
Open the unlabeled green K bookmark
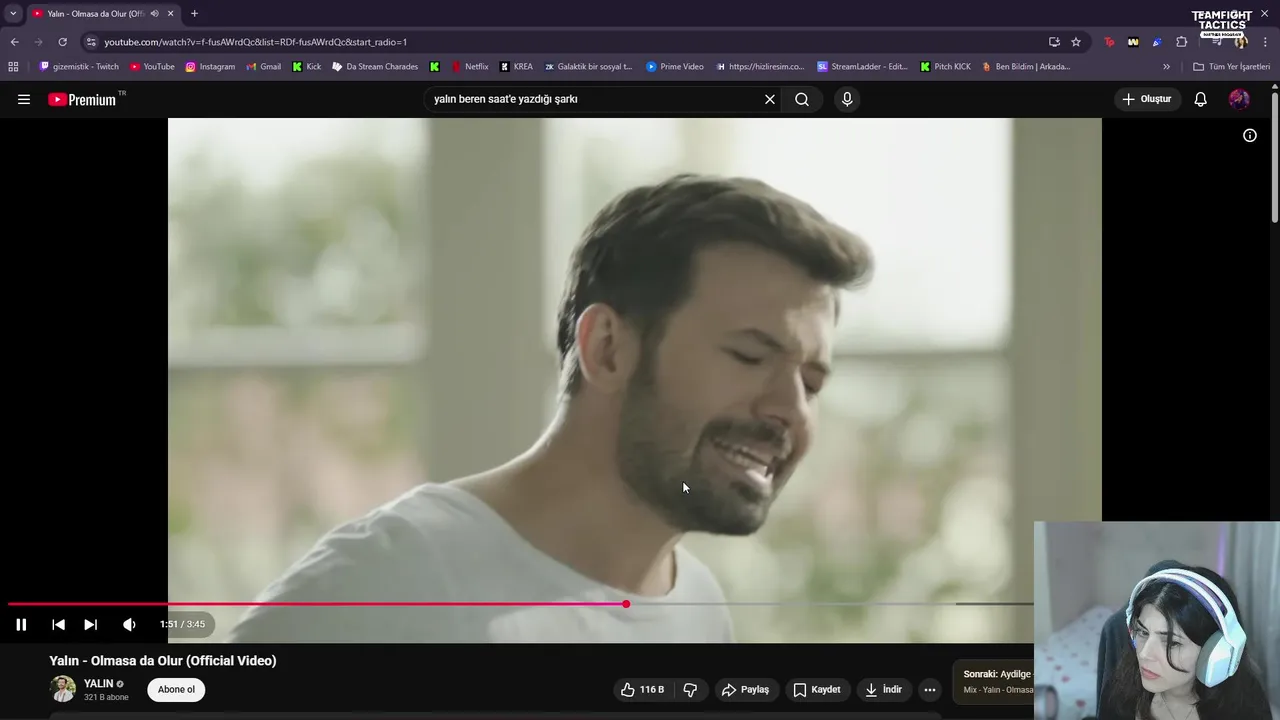(x=434, y=67)
